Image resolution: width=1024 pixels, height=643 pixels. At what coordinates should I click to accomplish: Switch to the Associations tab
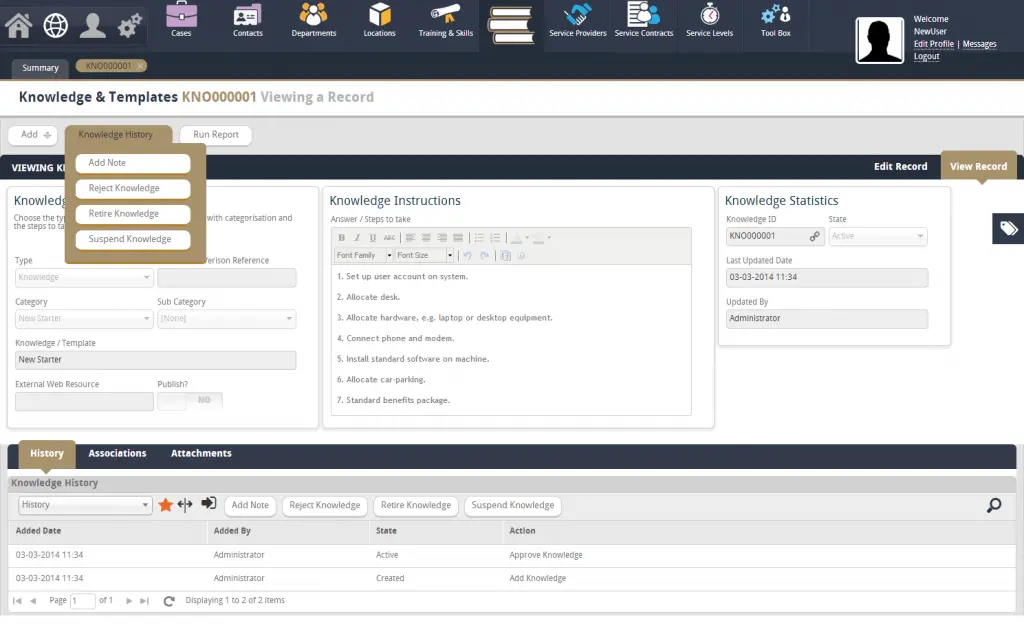[x=118, y=453]
